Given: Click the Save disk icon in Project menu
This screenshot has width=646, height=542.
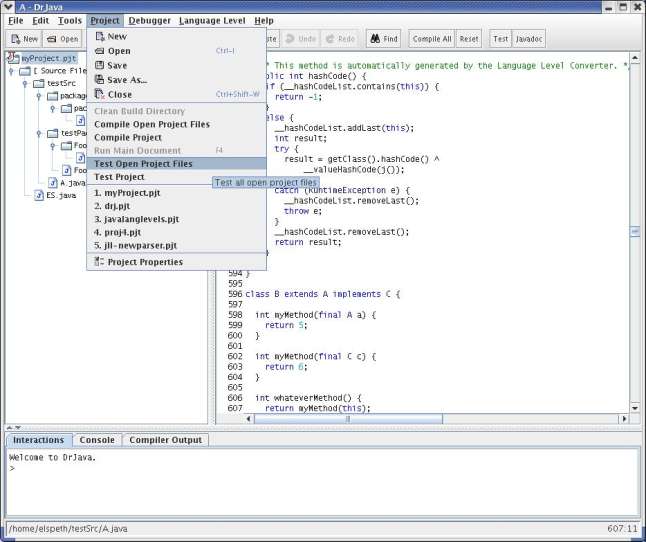Looking at the screenshot, I should [99, 65].
